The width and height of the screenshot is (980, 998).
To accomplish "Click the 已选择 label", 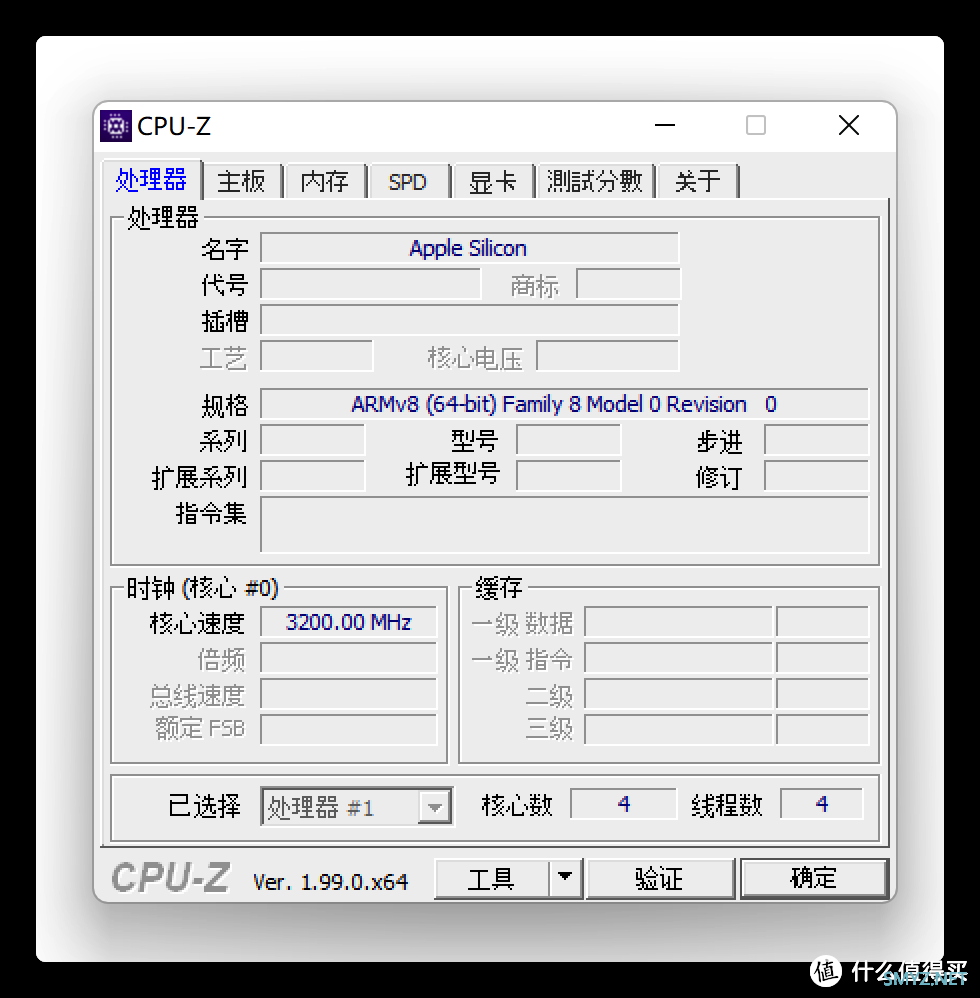I will (x=204, y=806).
